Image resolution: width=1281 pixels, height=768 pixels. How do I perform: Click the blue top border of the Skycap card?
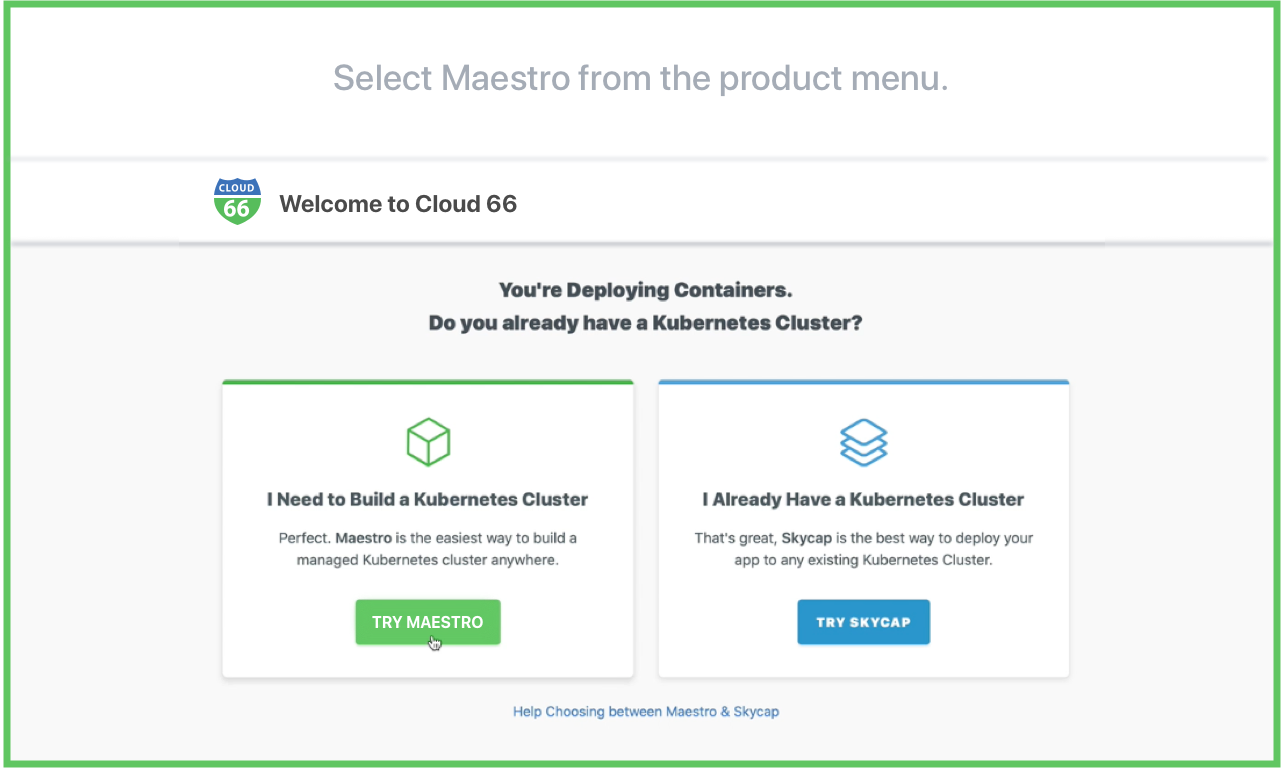(863, 381)
